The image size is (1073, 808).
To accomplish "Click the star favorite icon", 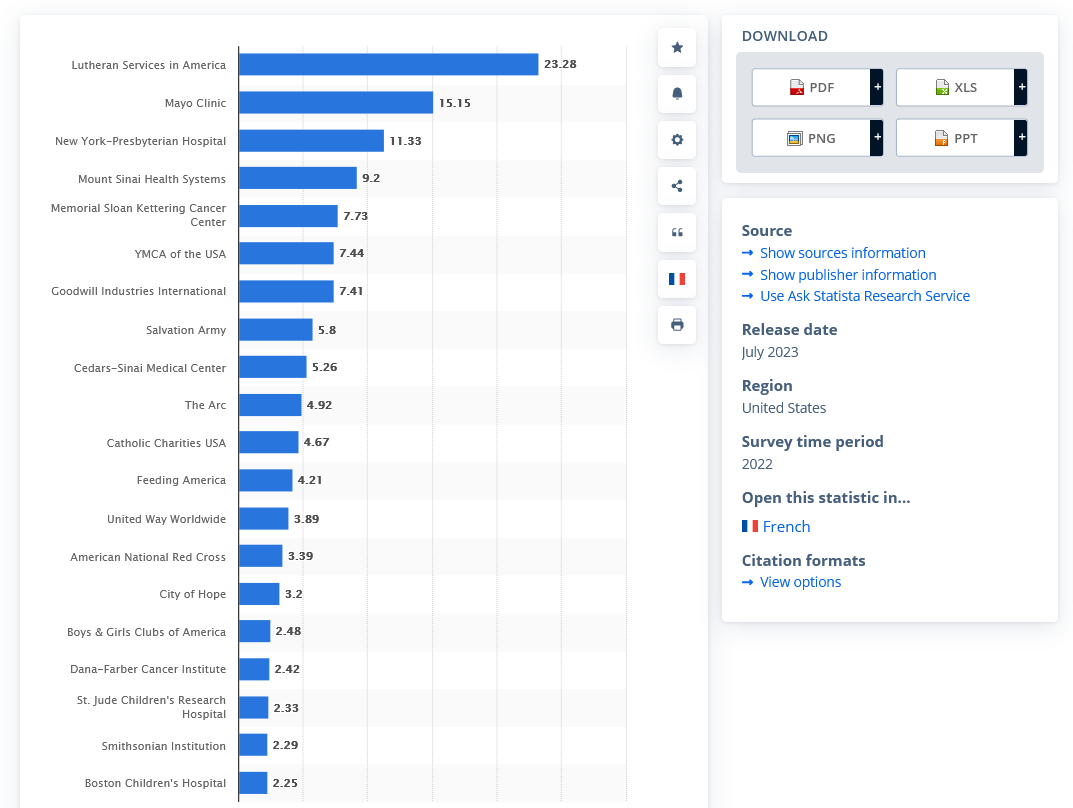I will 677,47.
